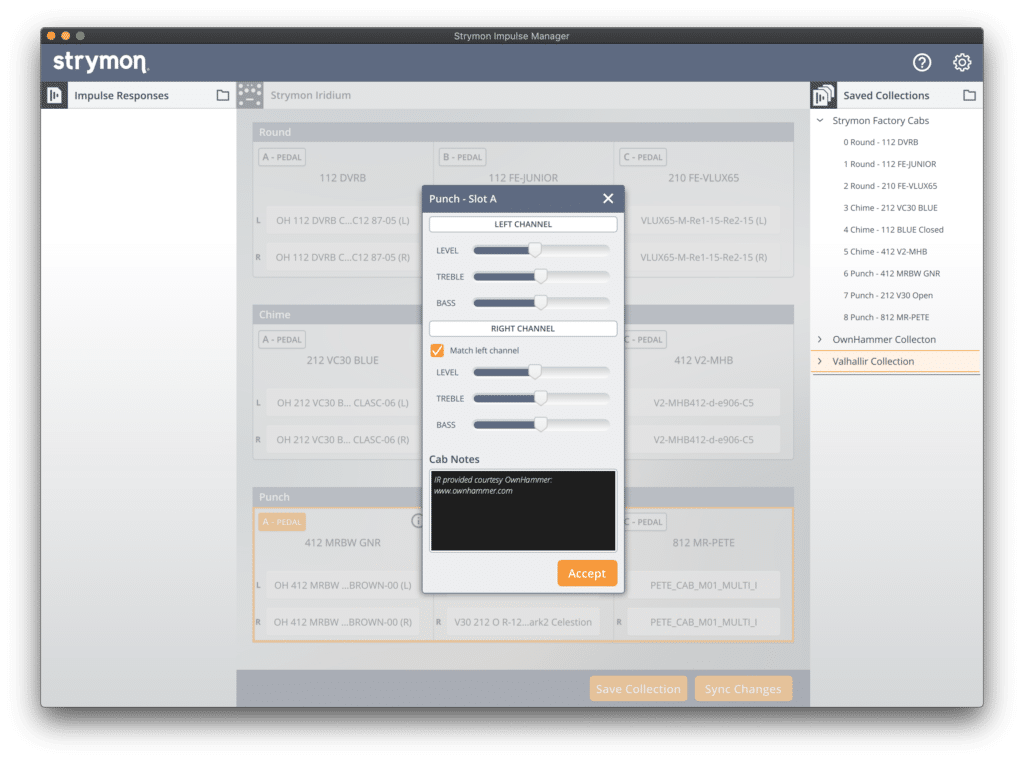The height and width of the screenshot is (761, 1024).
Task: Adjust the right channel LEVEL slider
Action: click(x=535, y=372)
